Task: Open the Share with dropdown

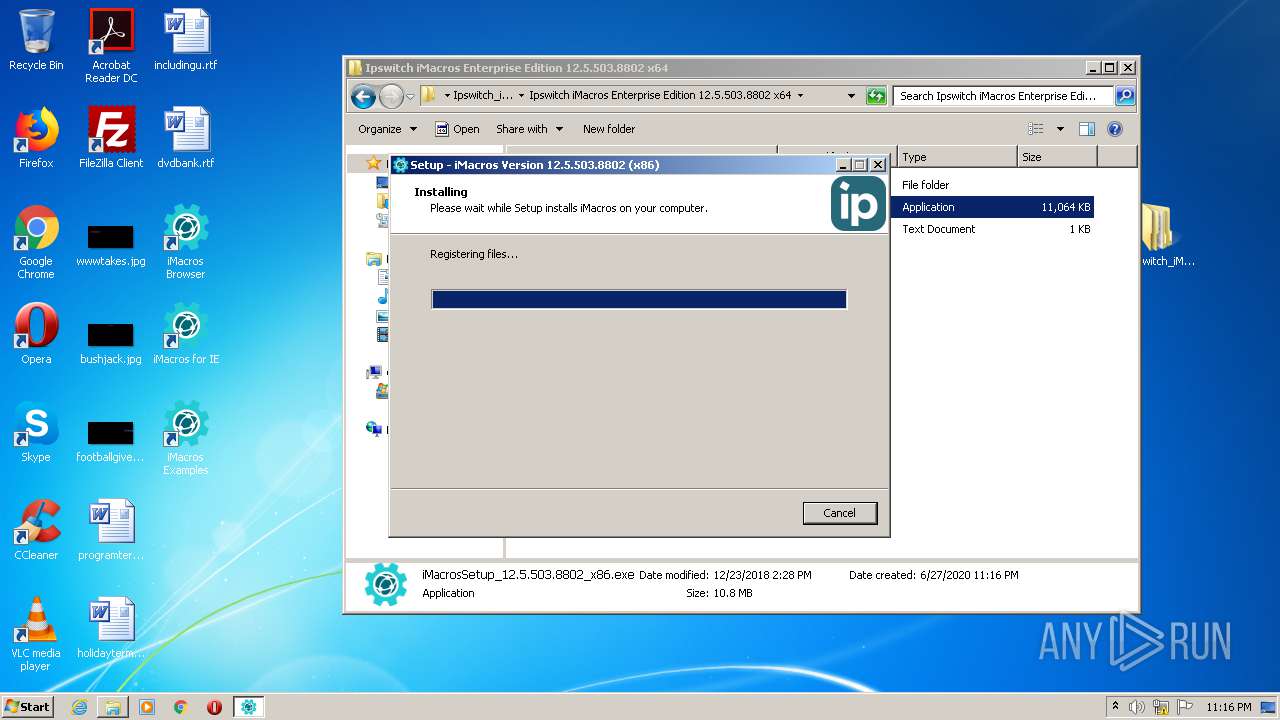Action: [x=530, y=129]
